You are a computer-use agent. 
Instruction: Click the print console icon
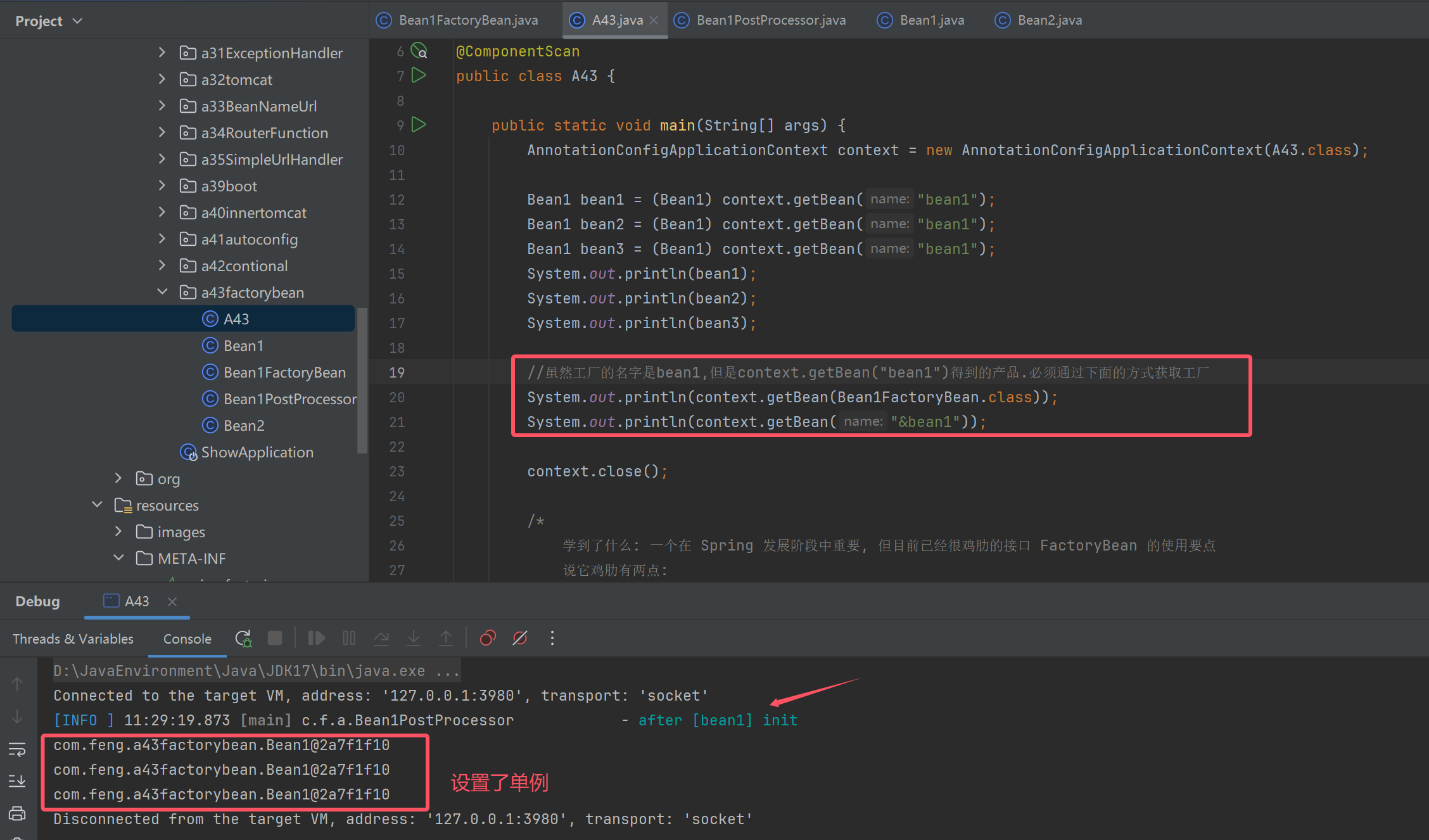point(17,813)
